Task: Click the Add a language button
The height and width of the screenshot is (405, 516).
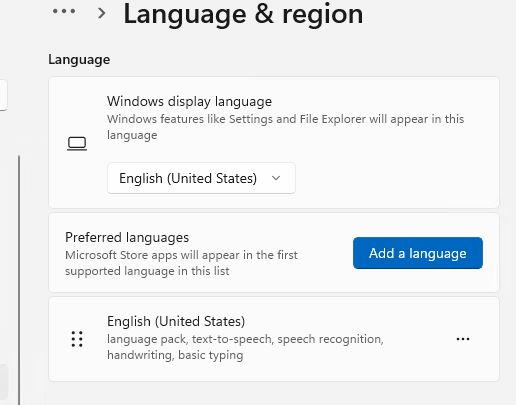Action: pyautogui.click(x=418, y=253)
